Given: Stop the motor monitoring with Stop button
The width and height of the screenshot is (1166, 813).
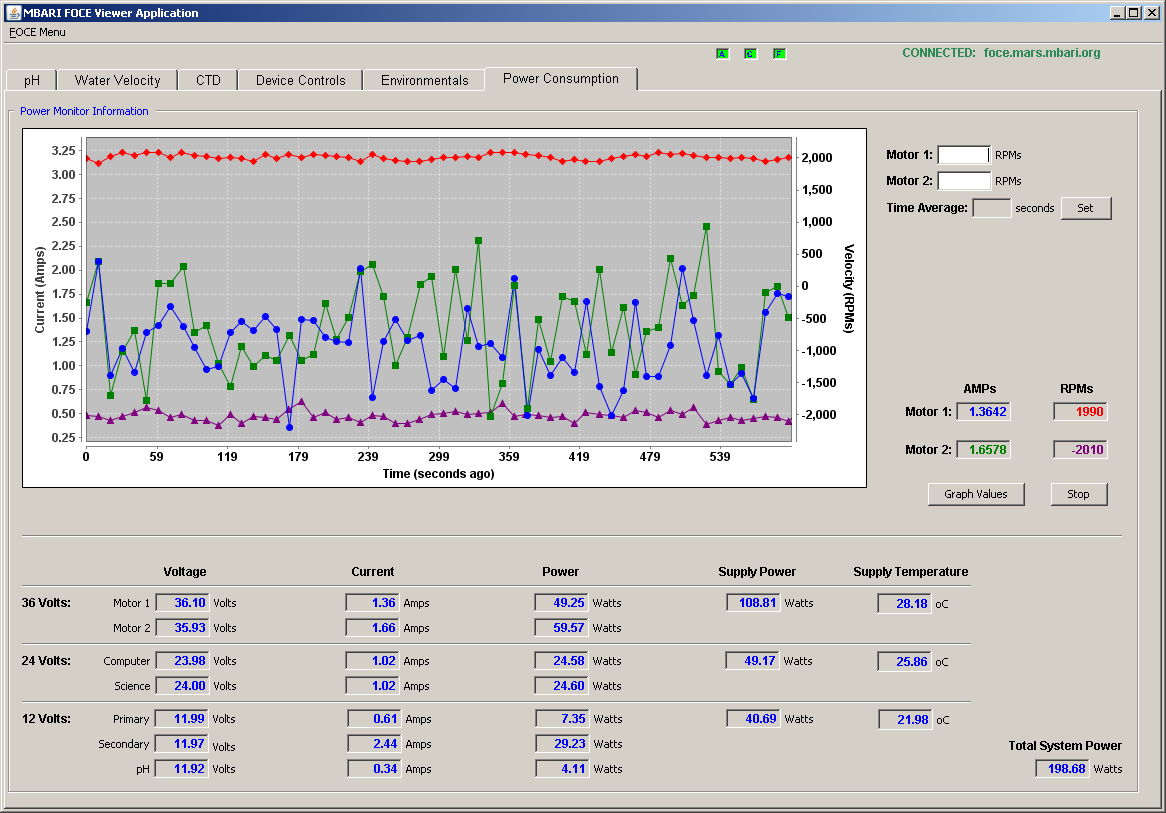Looking at the screenshot, I should pos(1078,494).
